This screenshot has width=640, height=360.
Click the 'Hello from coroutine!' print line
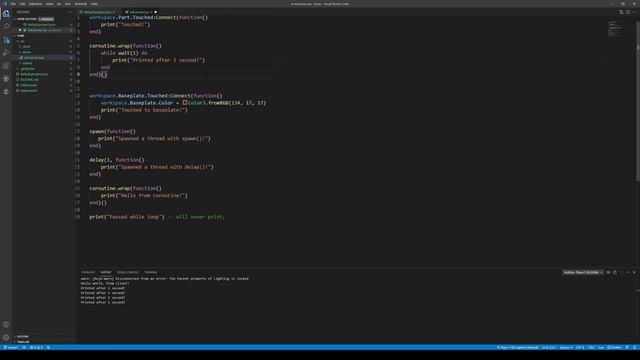point(144,196)
